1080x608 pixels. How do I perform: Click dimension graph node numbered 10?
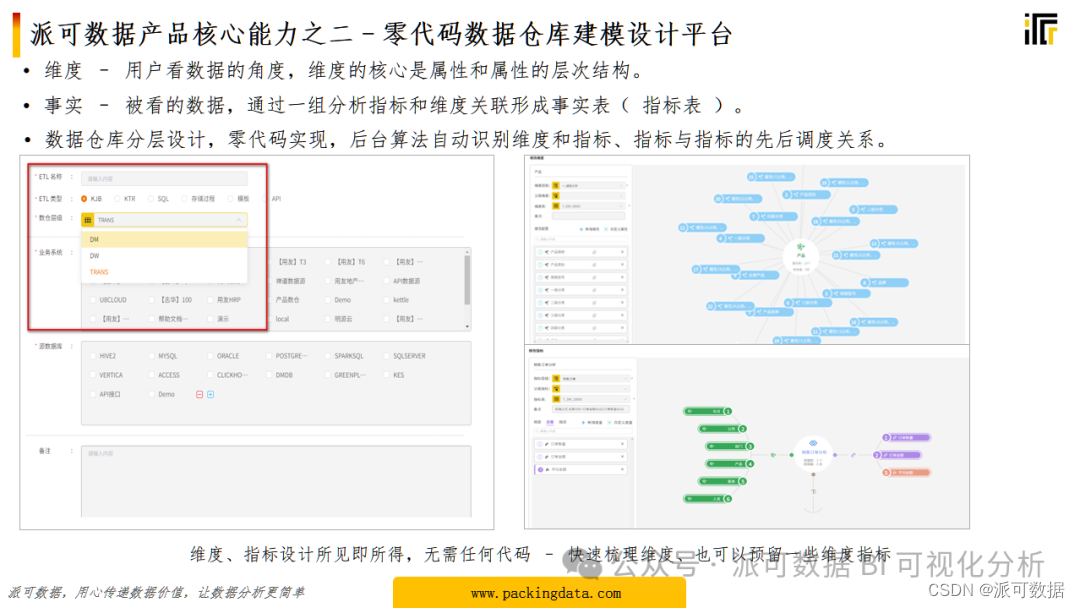(844, 182)
